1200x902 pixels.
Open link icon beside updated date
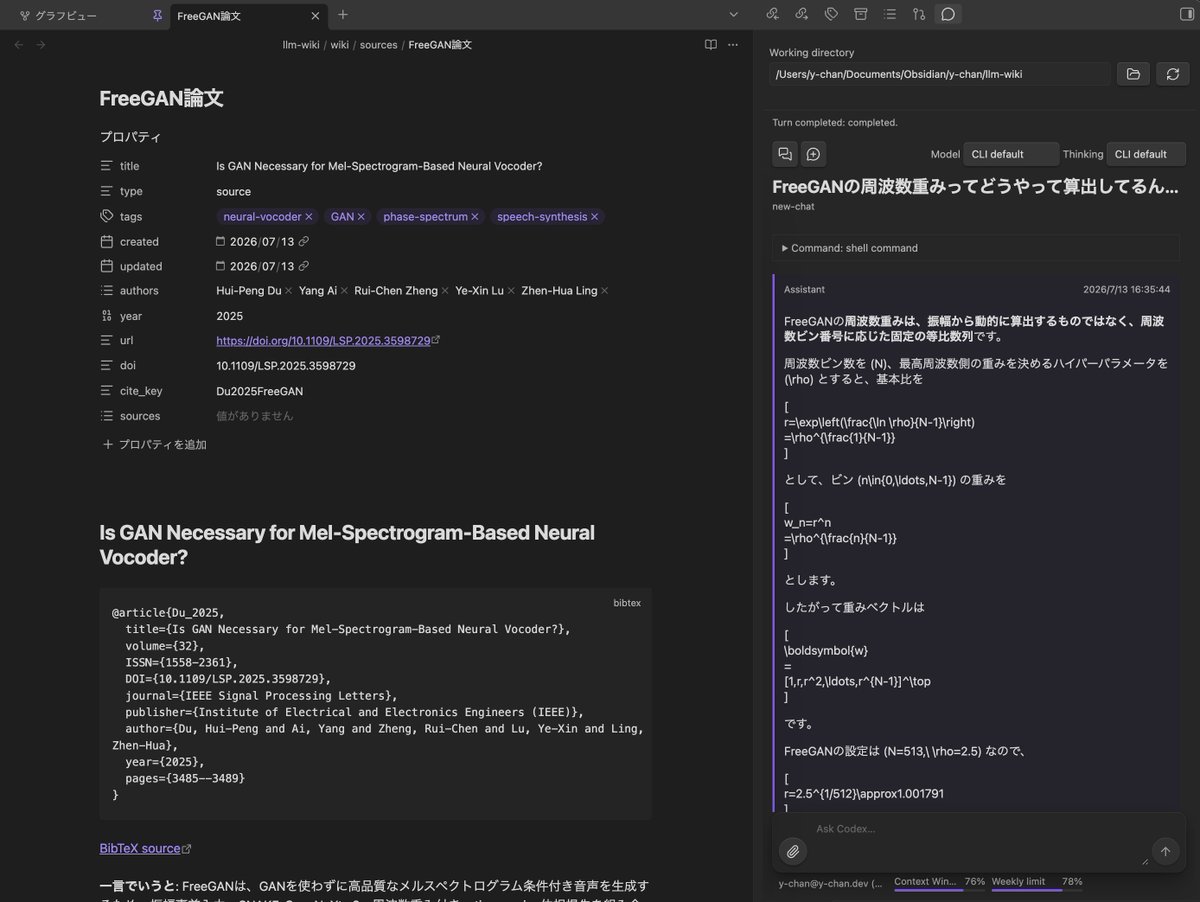pyautogui.click(x=304, y=266)
